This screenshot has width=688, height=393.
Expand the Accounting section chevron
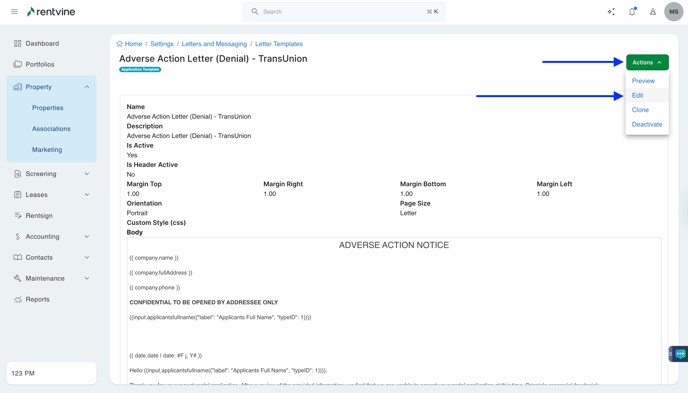pyautogui.click(x=87, y=236)
